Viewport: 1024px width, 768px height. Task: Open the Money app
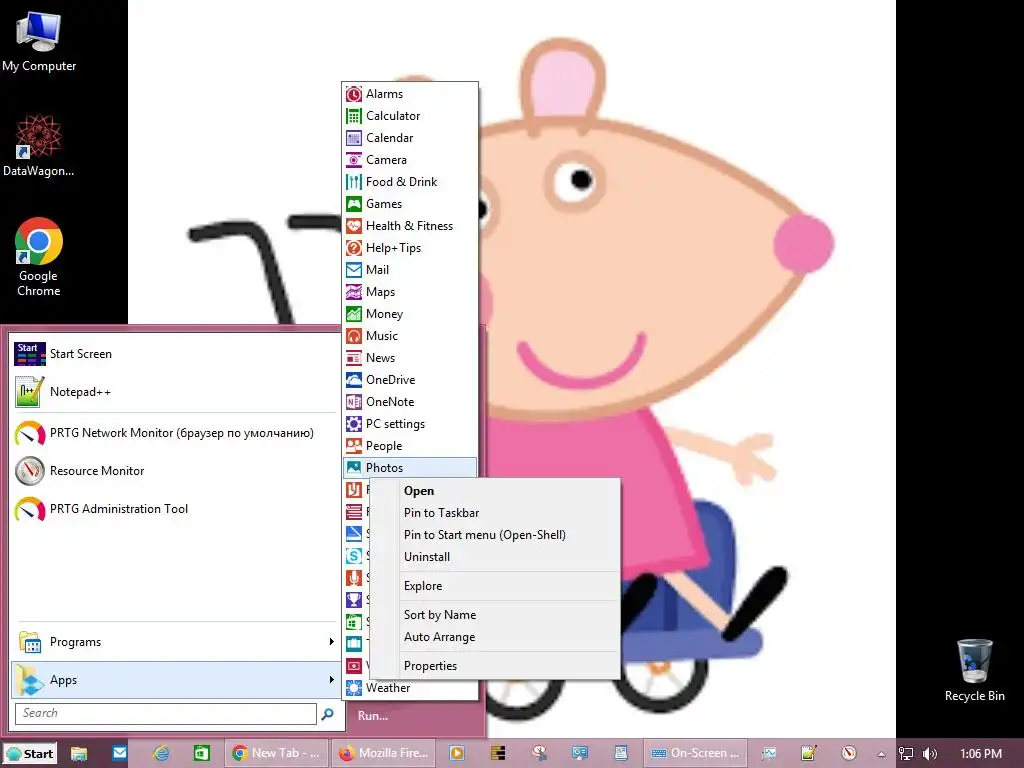coord(409,314)
